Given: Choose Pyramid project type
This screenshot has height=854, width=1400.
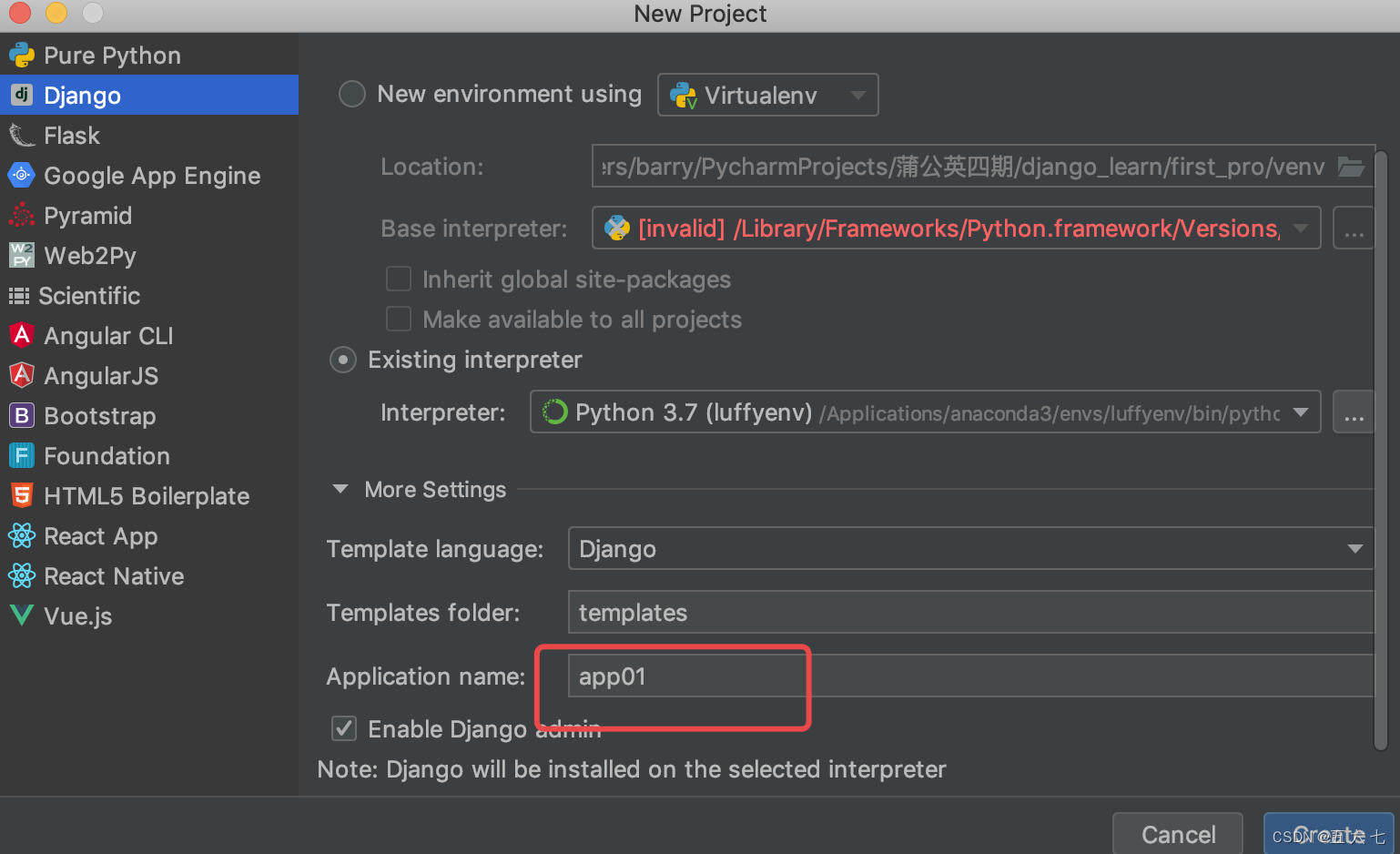Looking at the screenshot, I should click(x=149, y=215).
